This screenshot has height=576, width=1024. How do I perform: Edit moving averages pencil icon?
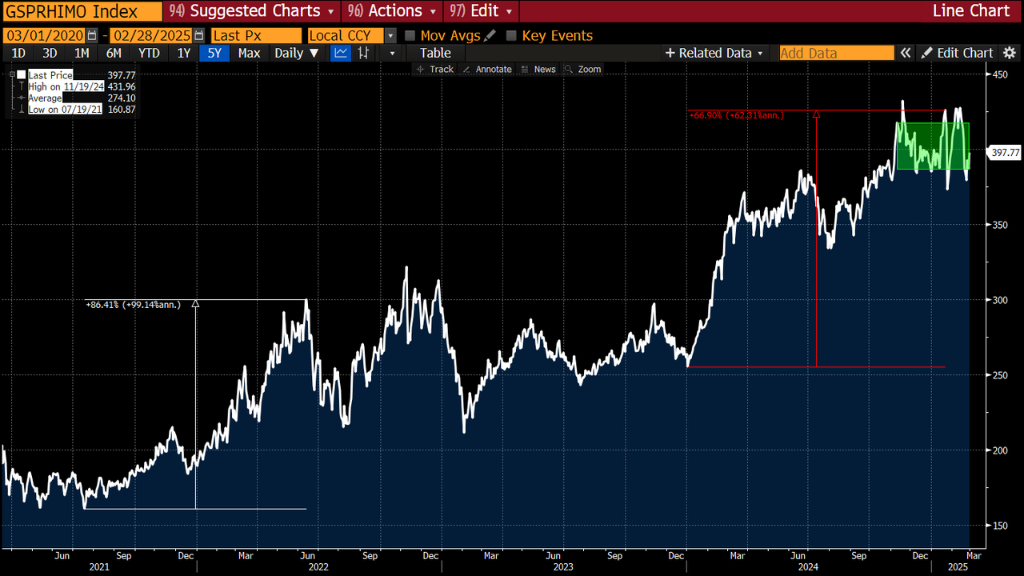pos(490,36)
